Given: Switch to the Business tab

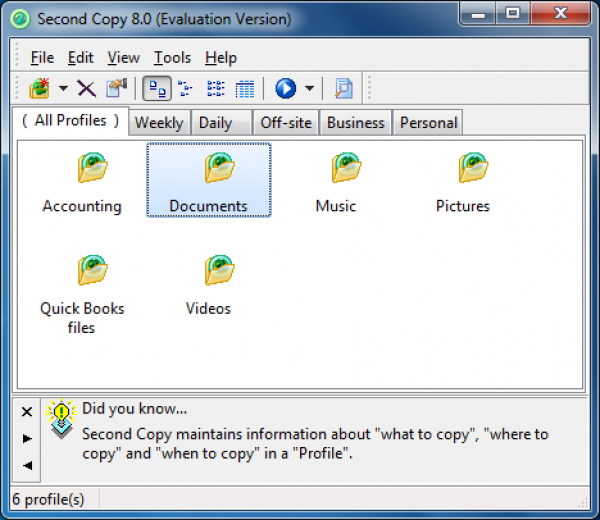Looking at the screenshot, I should [x=355, y=123].
